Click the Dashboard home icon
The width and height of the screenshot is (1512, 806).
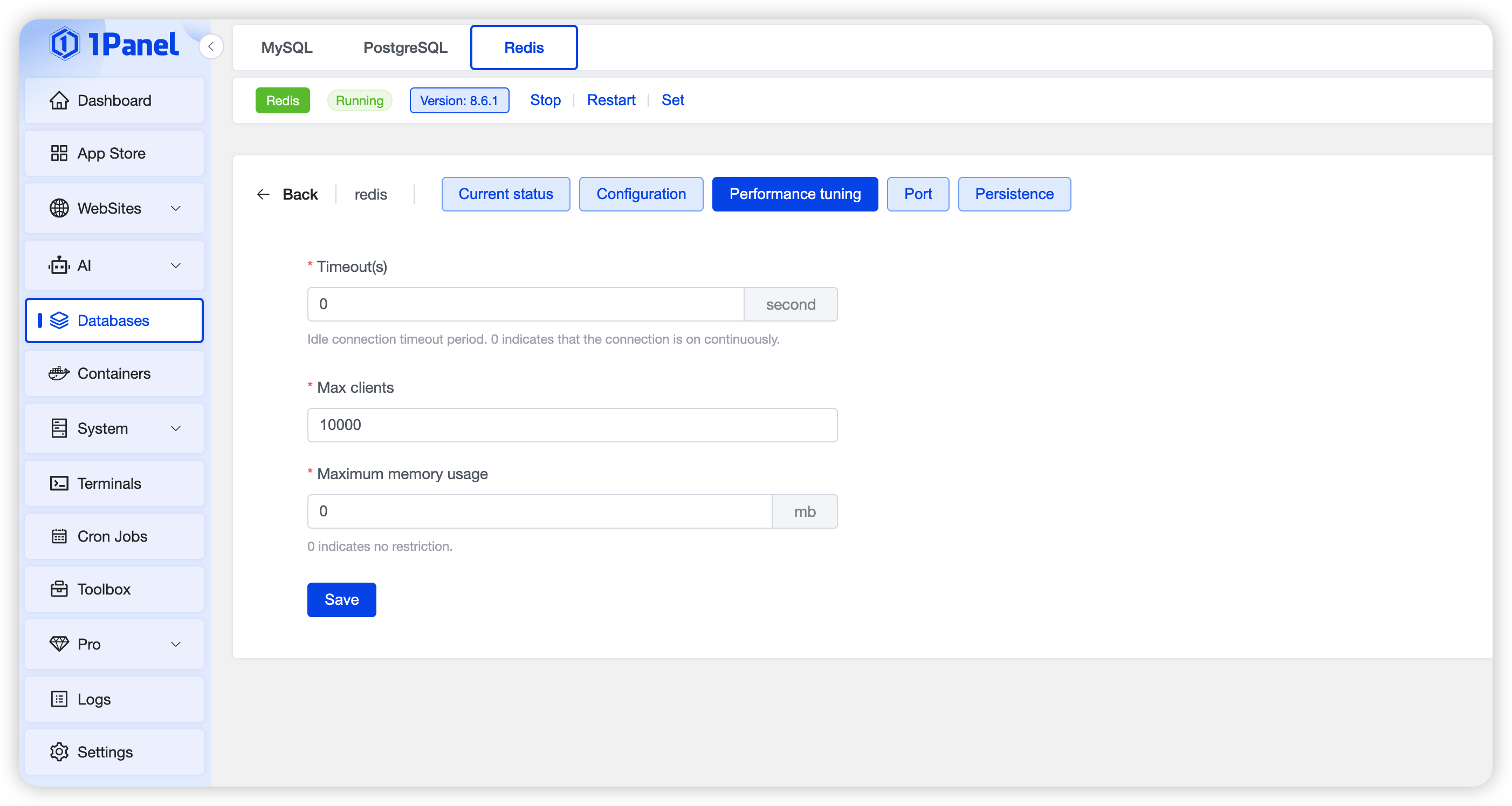59,100
